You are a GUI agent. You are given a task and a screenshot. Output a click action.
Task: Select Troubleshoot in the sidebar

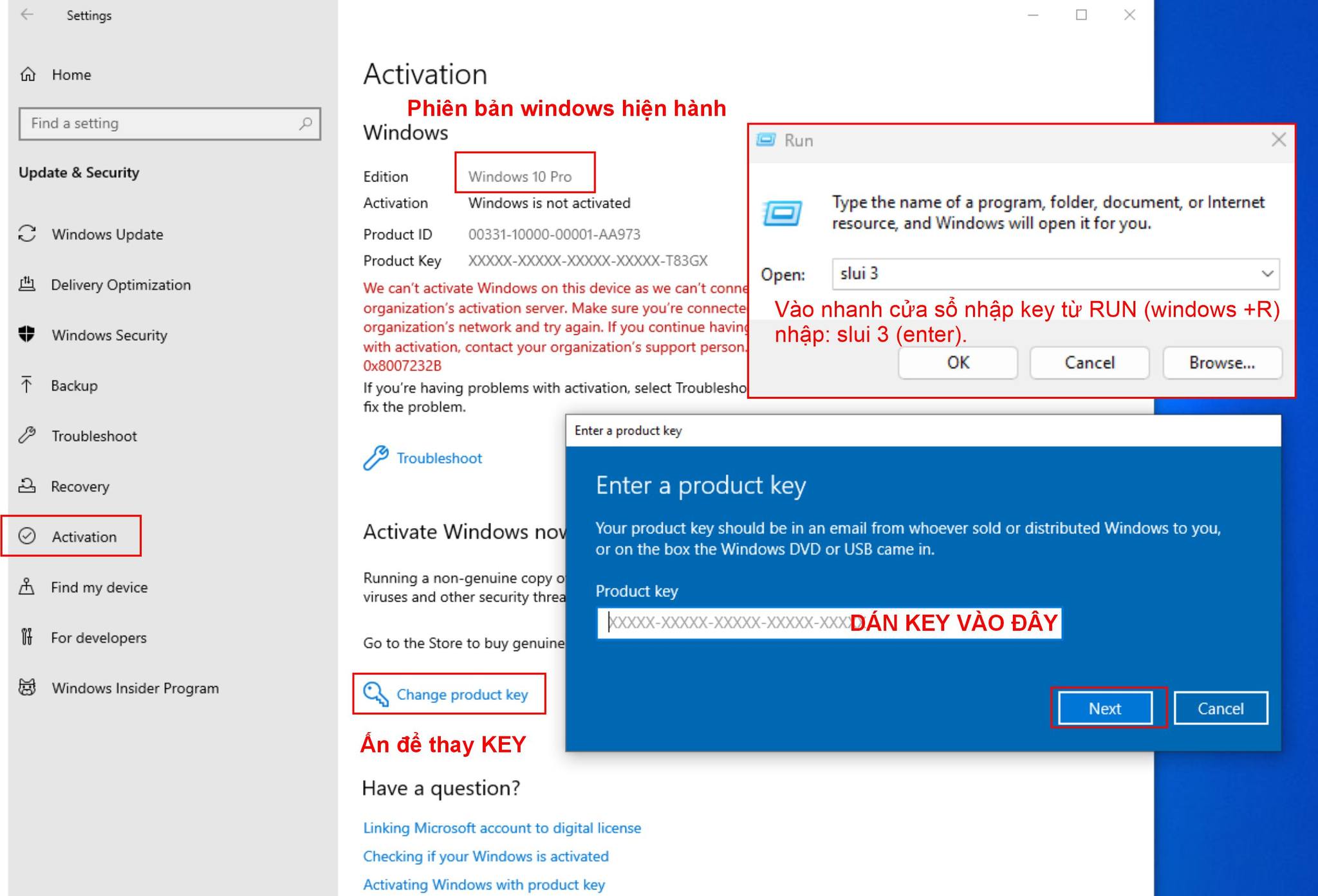(x=95, y=436)
